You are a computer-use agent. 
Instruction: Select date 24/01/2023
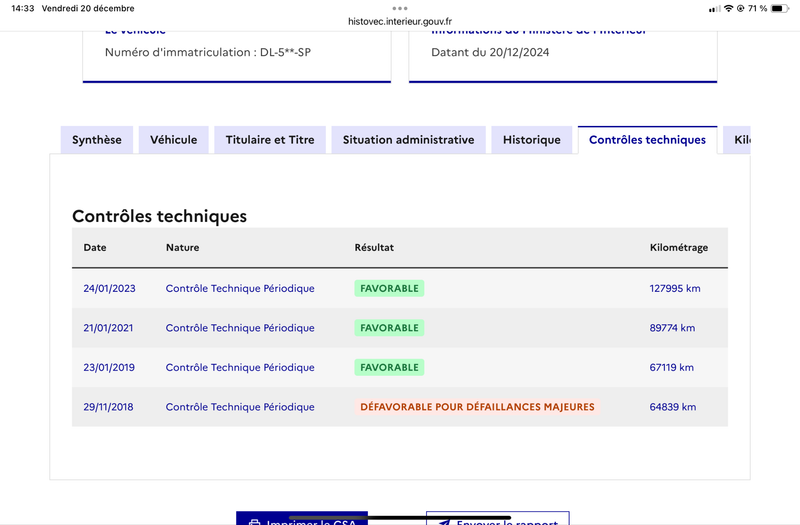point(109,288)
